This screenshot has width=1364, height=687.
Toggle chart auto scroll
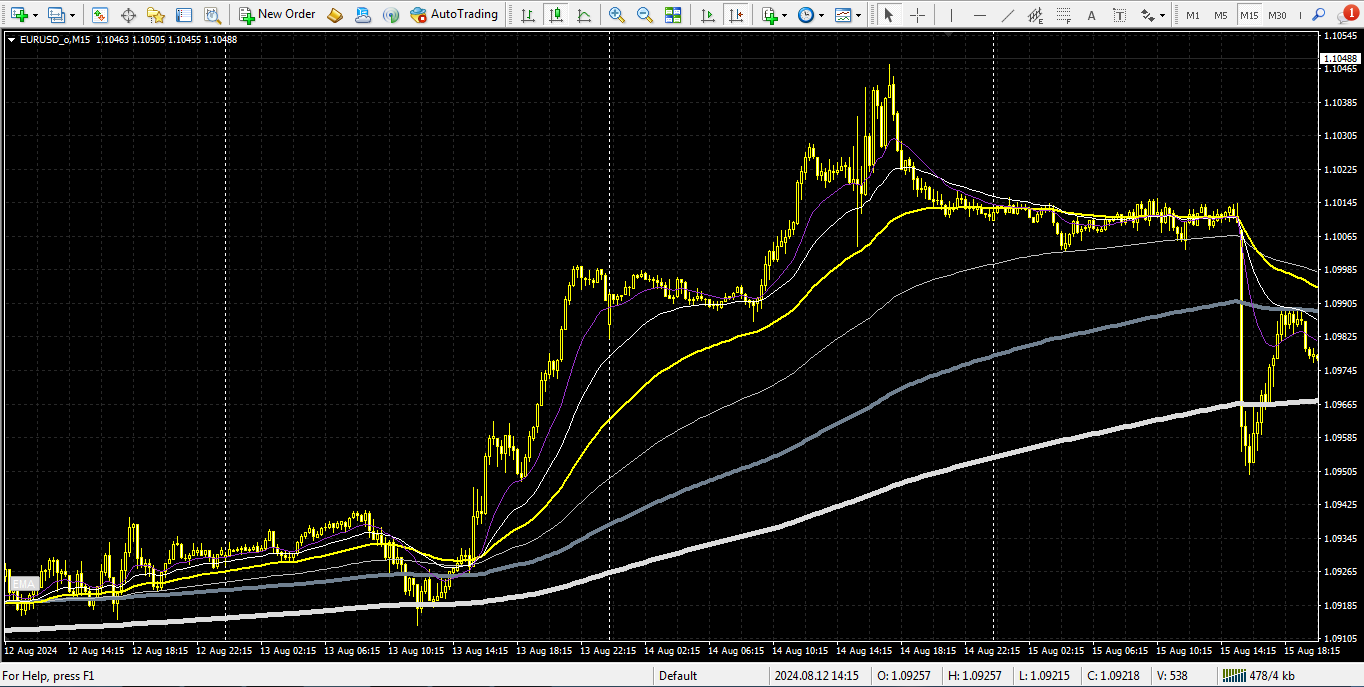coord(708,15)
